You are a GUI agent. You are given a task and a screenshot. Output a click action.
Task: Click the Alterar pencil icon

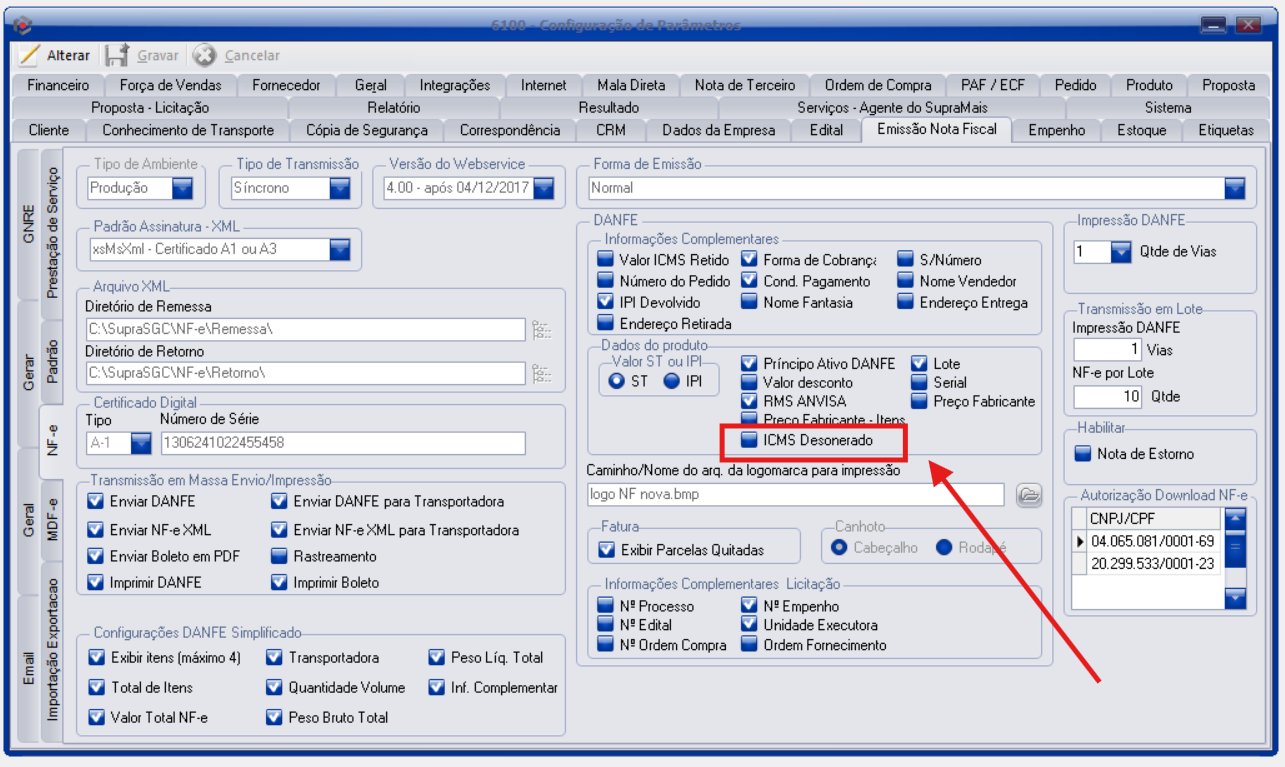[29, 56]
